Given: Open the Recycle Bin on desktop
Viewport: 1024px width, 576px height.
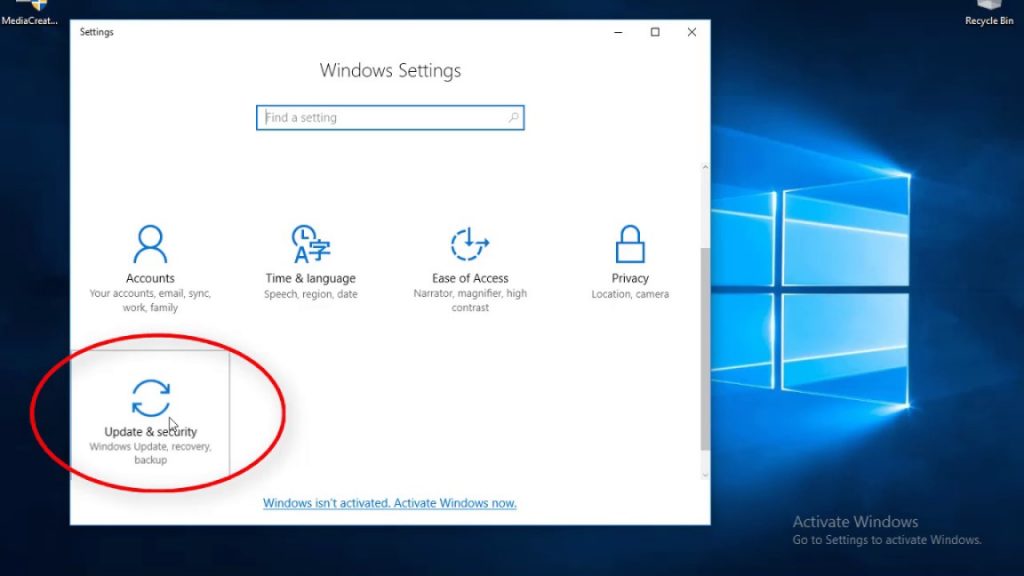Looking at the screenshot, I should pyautogui.click(x=988, y=10).
